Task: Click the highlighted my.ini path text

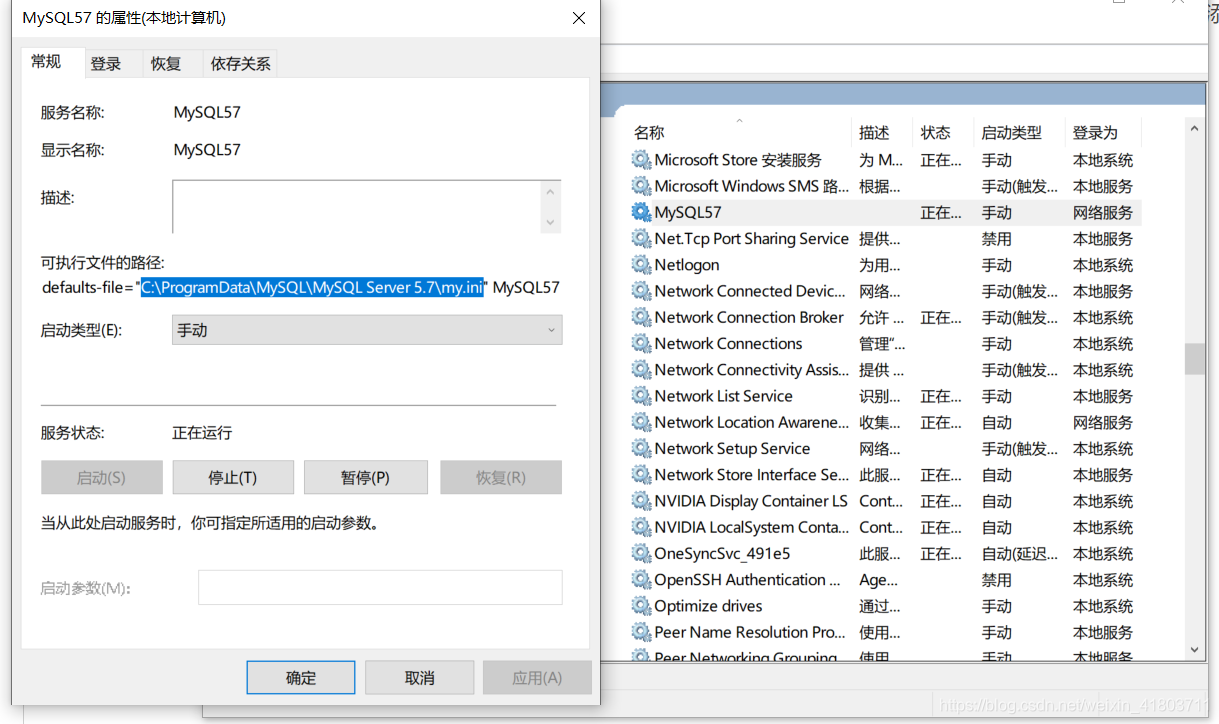Action: [x=313, y=287]
